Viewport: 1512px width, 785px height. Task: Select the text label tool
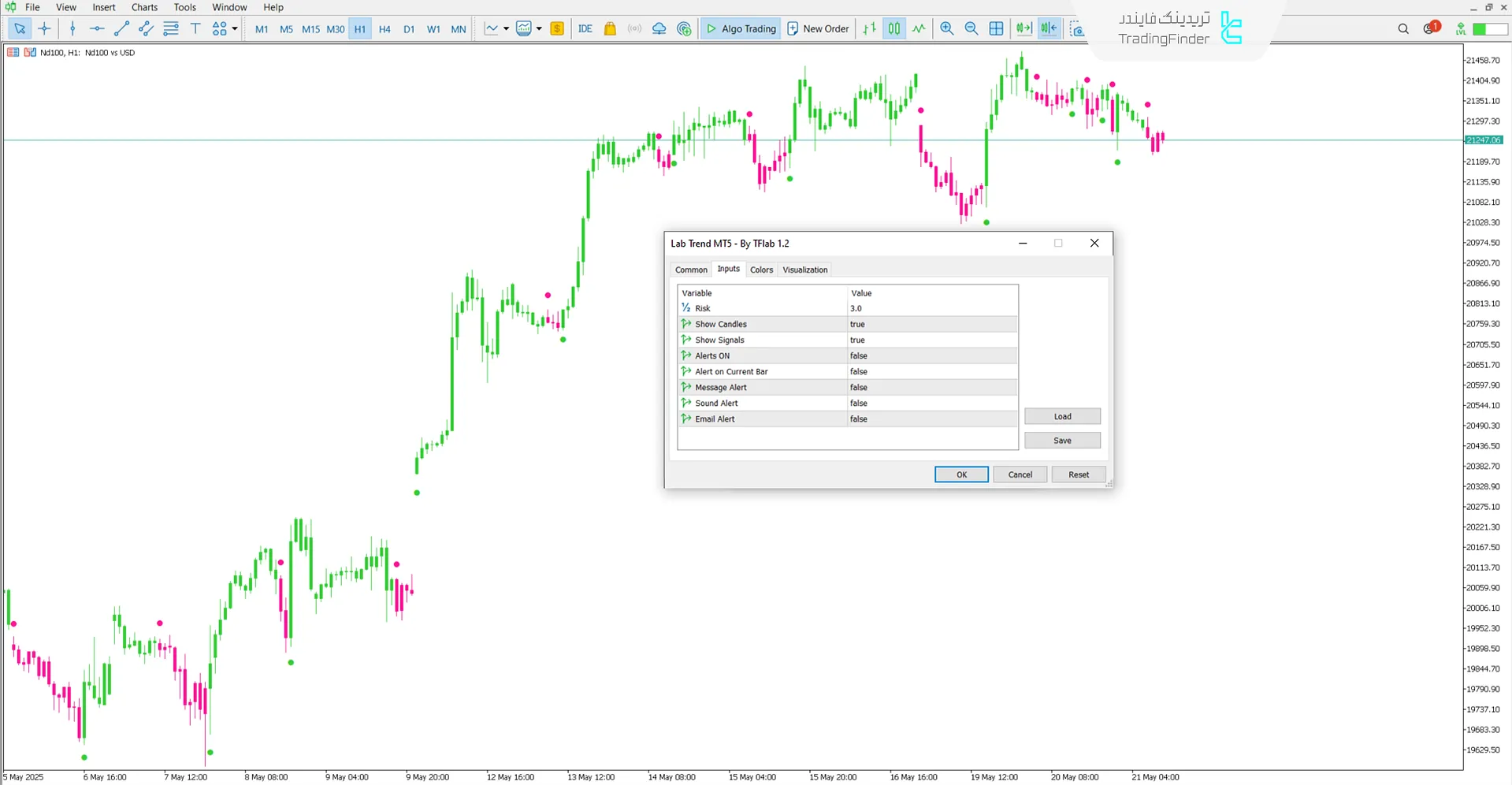click(195, 29)
